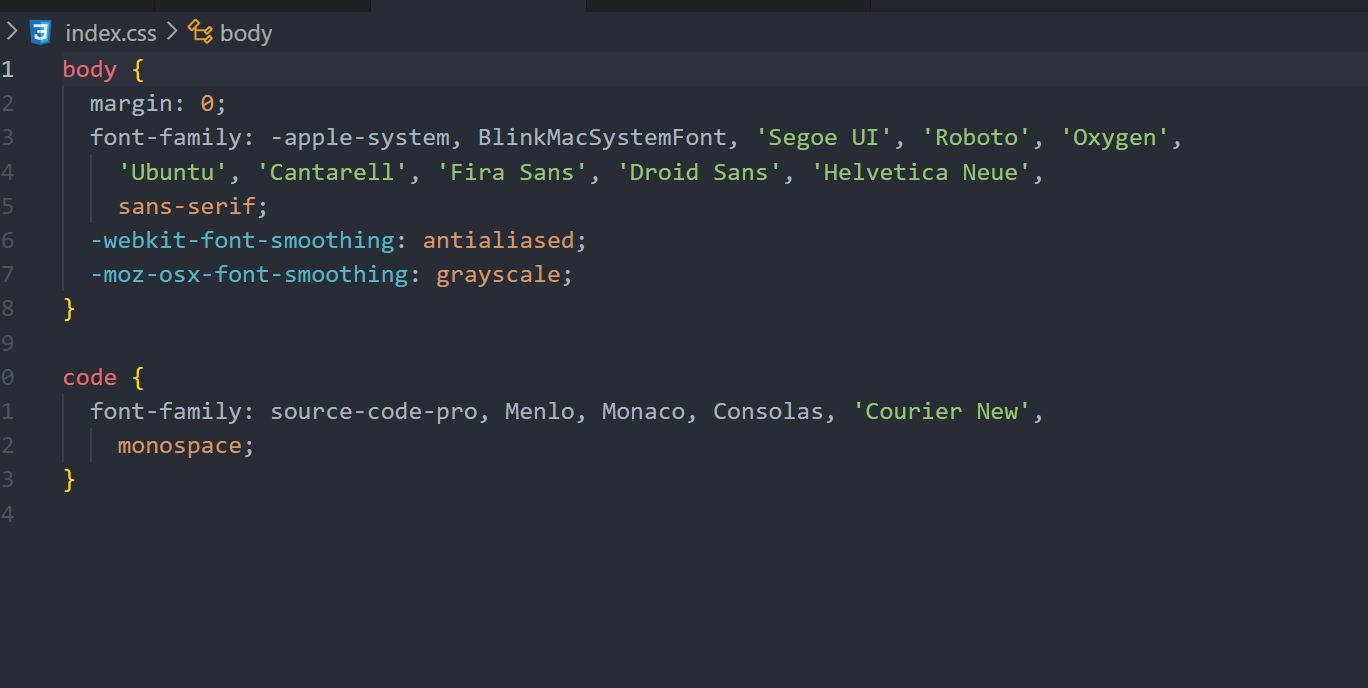This screenshot has width=1368, height=688.
Task: Click 'grayscale' value
Action: pos(498,274)
